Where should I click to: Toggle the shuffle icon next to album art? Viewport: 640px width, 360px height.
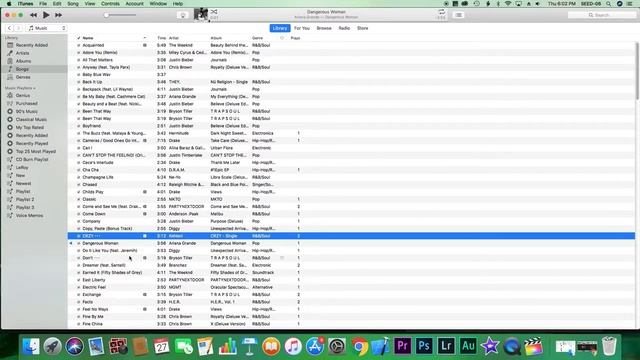[x=214, y=12]
